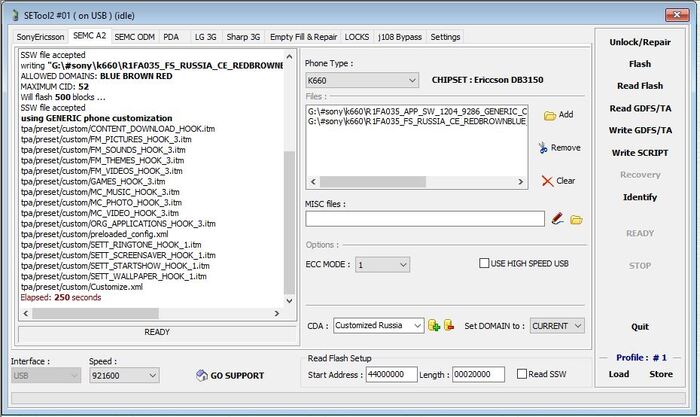Click the Files list horizontal scrollbar thumb
Image resolution: width=700 pixels, height=417 pixels.
373,182
